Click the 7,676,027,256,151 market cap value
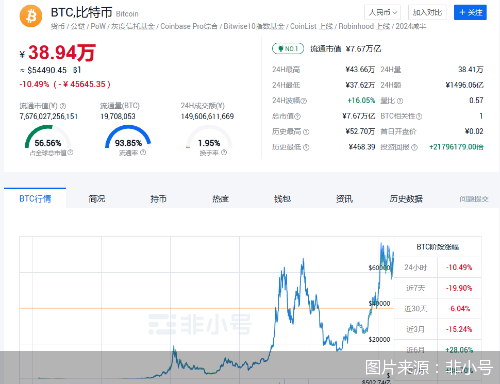500x384 pixels. tap(49, 116)
